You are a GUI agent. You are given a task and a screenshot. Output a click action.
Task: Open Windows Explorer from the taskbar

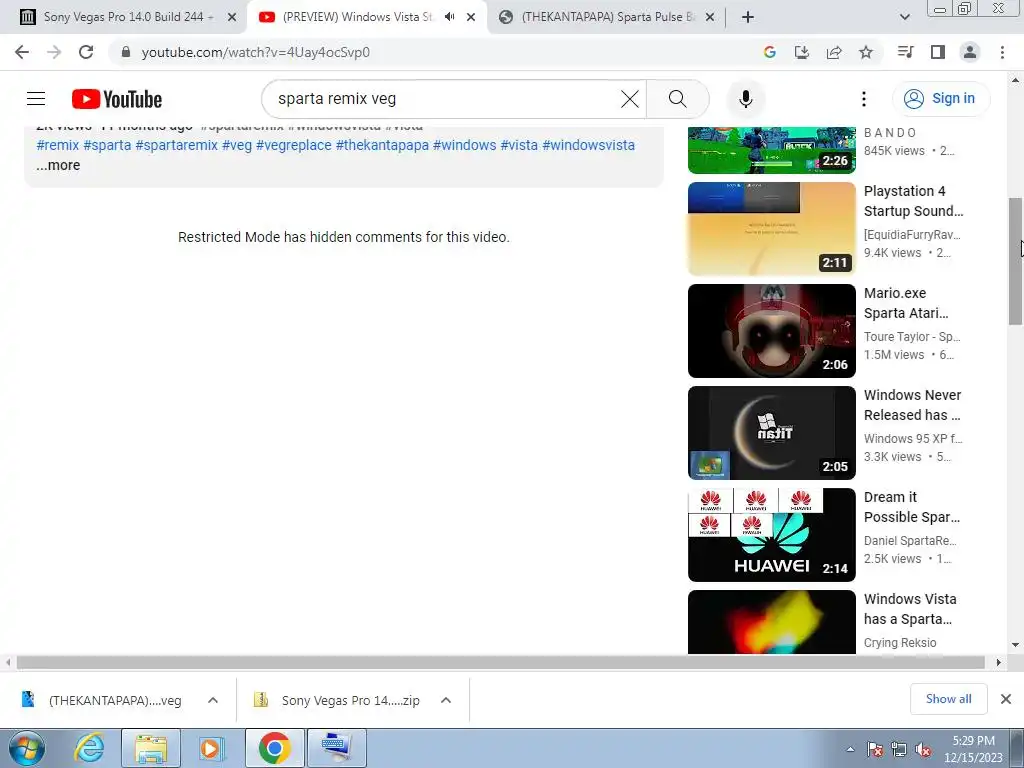[151, 748]
